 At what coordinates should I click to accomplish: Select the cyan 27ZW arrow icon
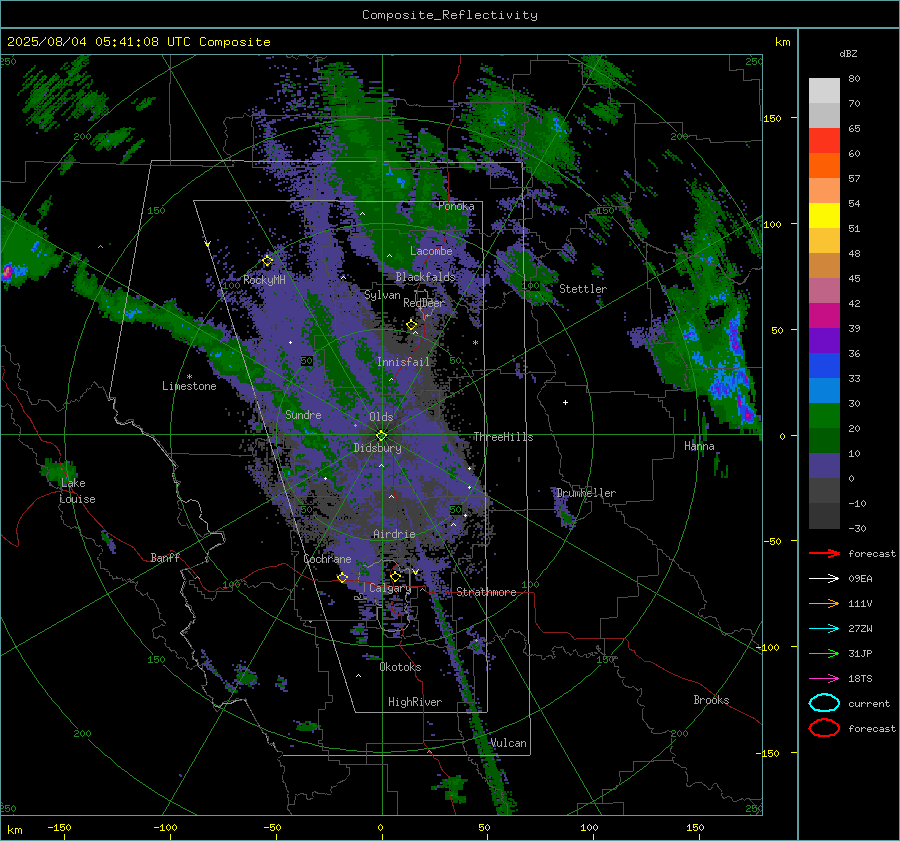coord(824,629)
